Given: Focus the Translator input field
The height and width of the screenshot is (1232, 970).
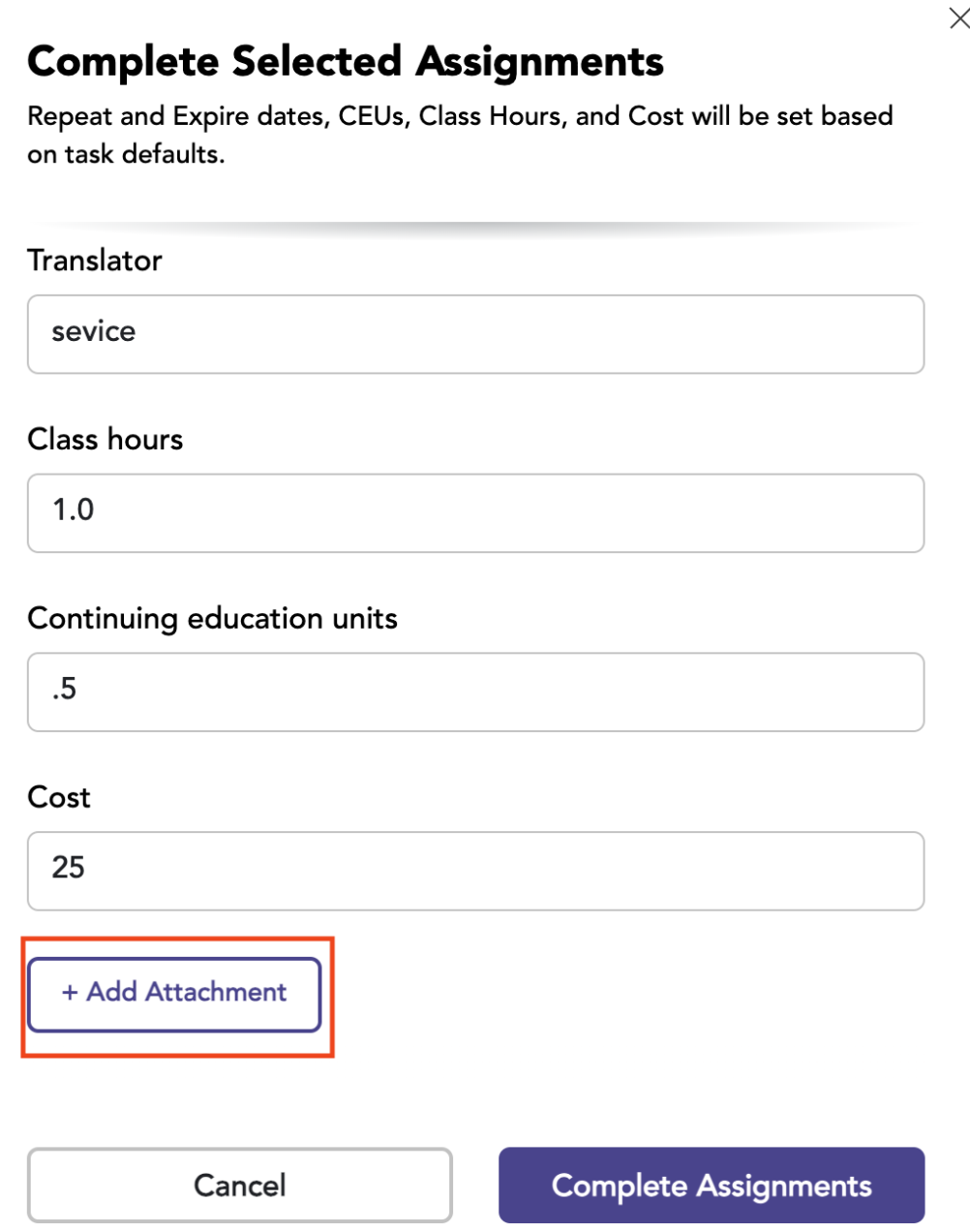Looking at the screenshot, I should [x=475, y=334].
